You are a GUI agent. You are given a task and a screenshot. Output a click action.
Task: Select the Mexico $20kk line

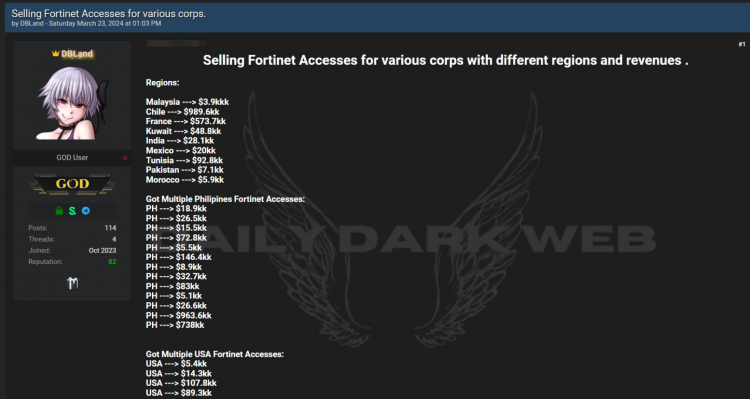181,151
